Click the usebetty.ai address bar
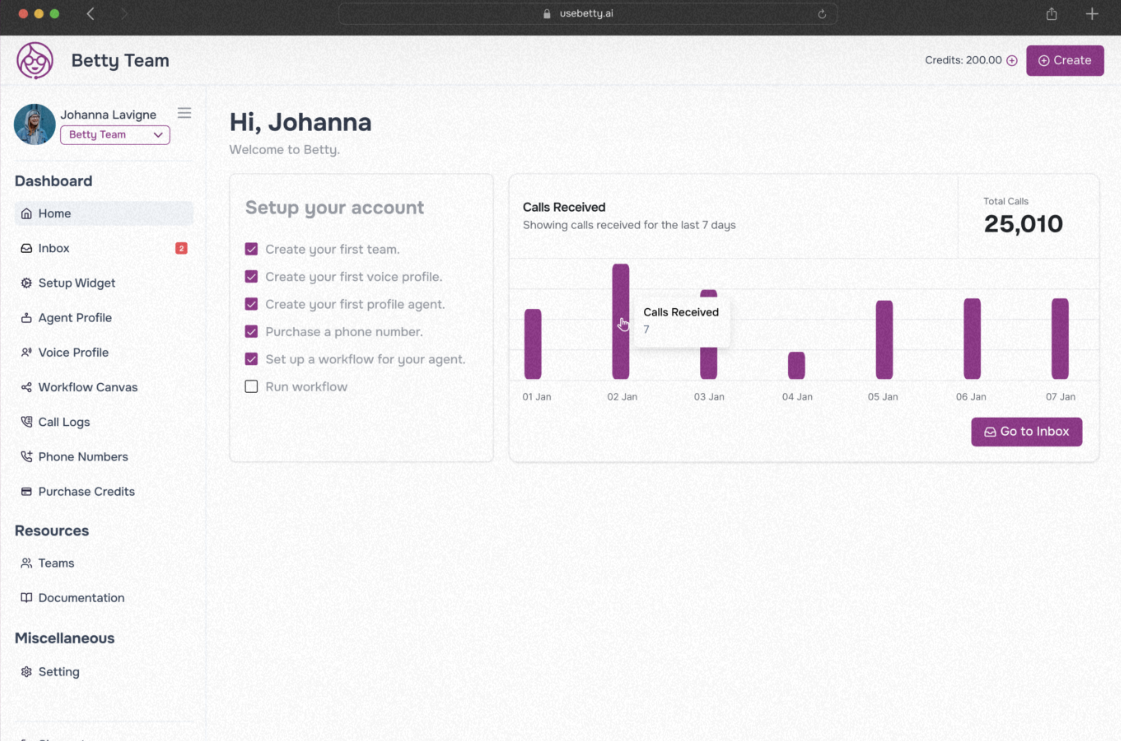Viewport: 1121px width, 741px height. coord(587,14)
